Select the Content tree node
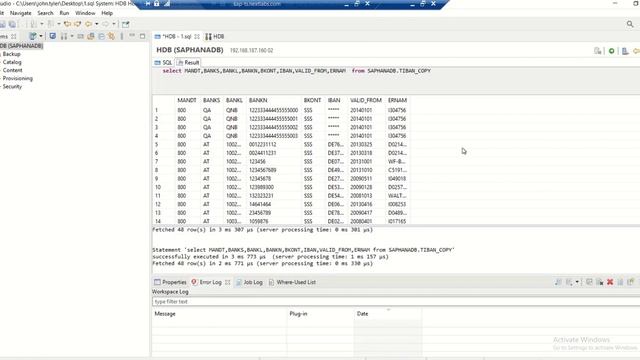This screenshot has width=640, height=360. pyautogui.click(x=12, y=70)
